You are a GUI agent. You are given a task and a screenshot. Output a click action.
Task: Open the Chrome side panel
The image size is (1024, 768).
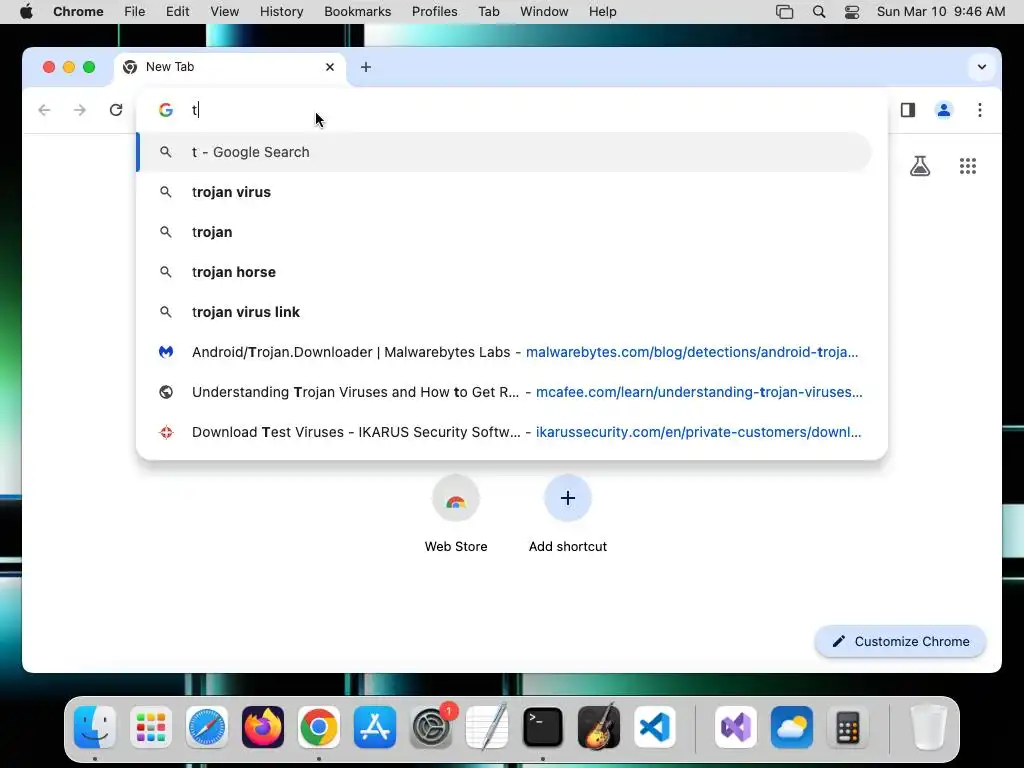click(908, 110)
